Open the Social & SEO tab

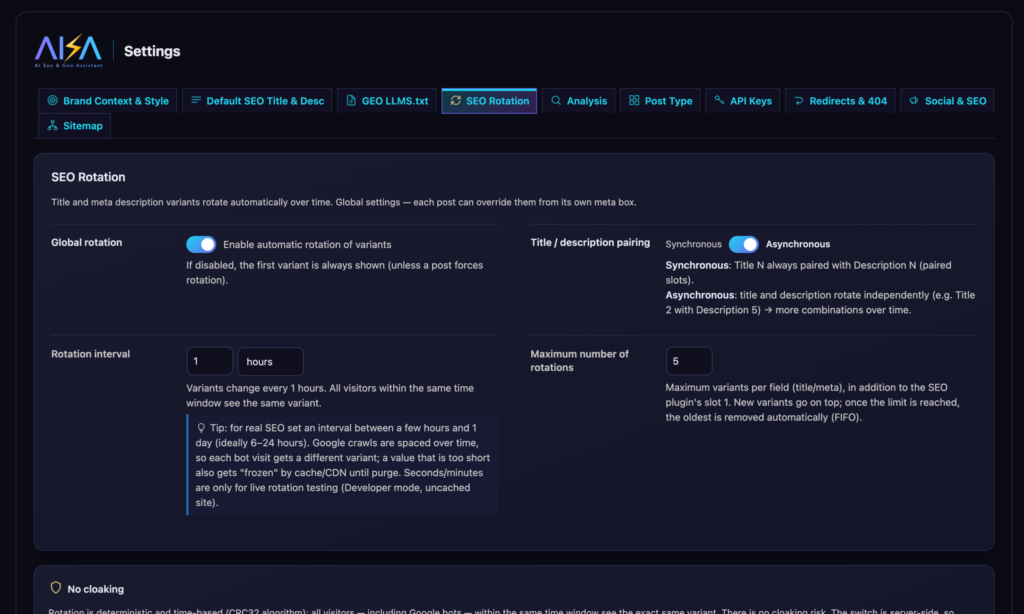[x=947, y=101]
